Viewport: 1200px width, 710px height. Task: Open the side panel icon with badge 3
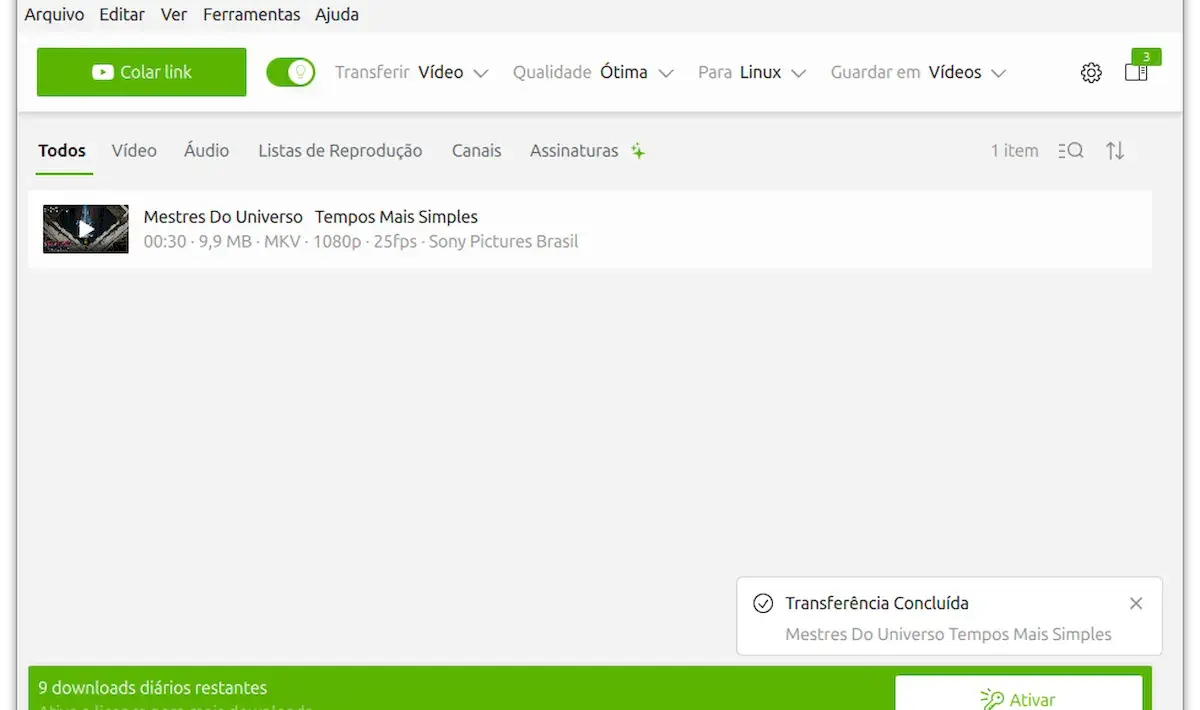[1137, 71]
